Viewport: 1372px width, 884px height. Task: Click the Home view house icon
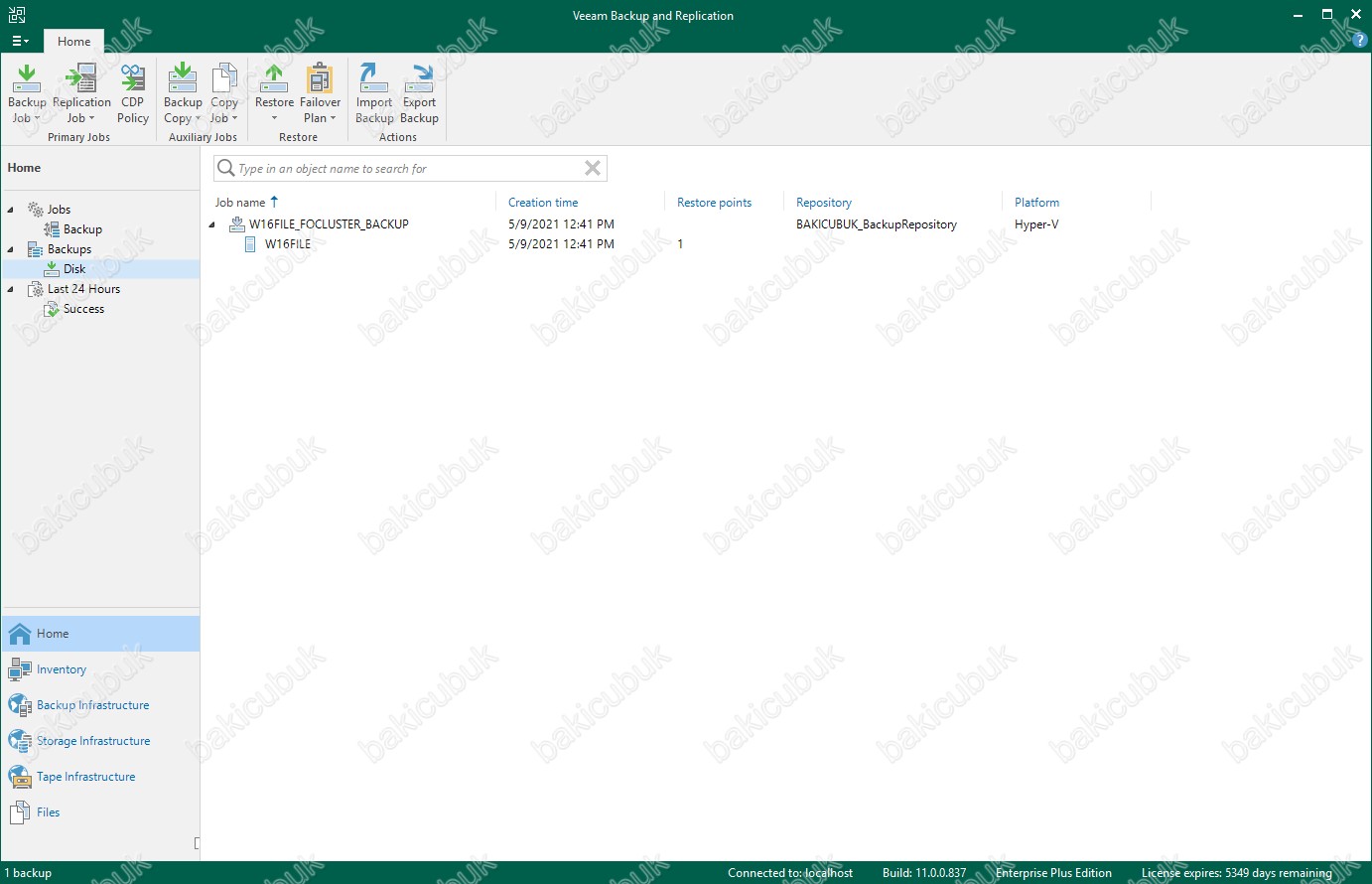point(19,634)
